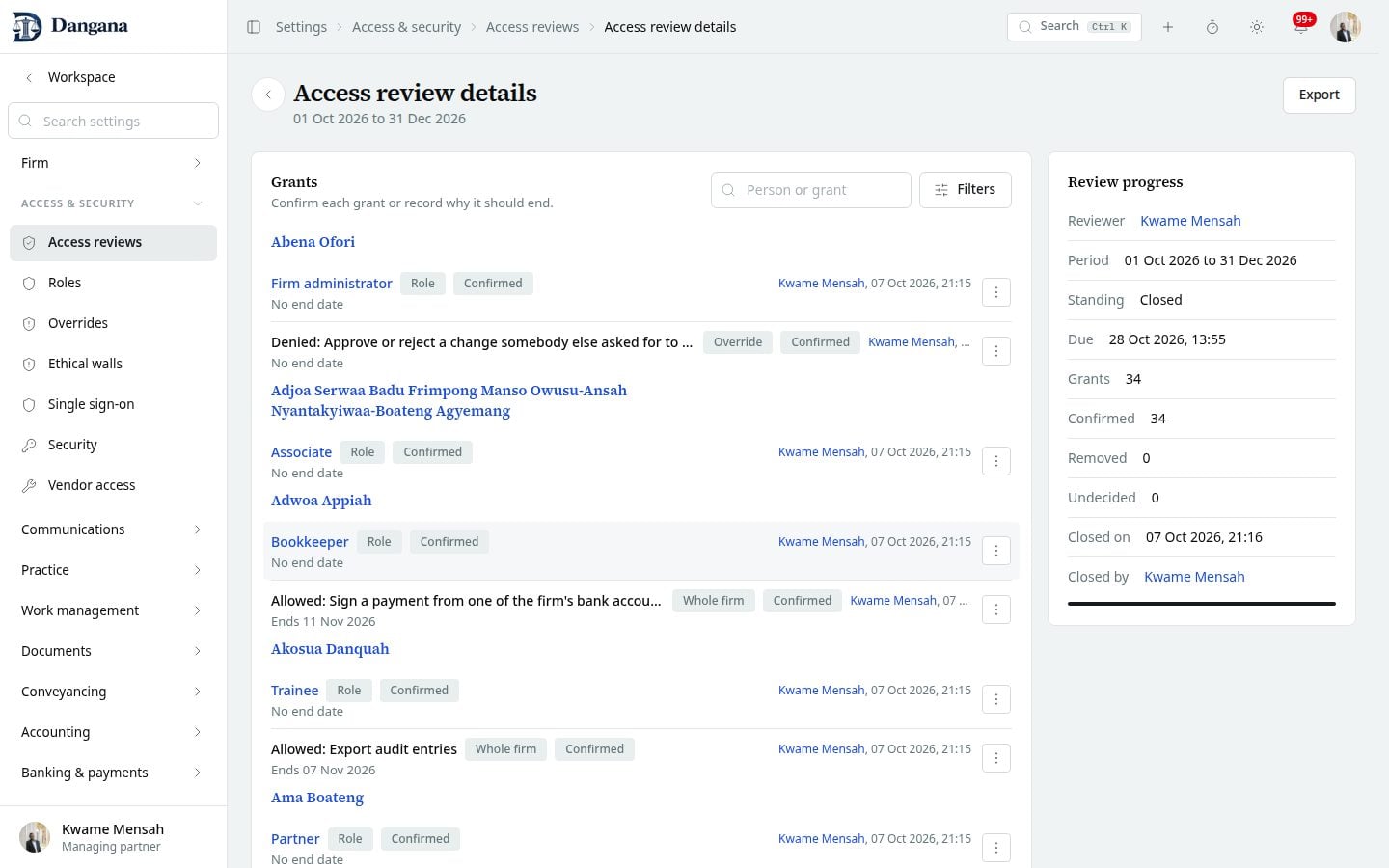Open more options for Trainee role grant
The image size is (1389, 868).
click(x=996, y=699)
